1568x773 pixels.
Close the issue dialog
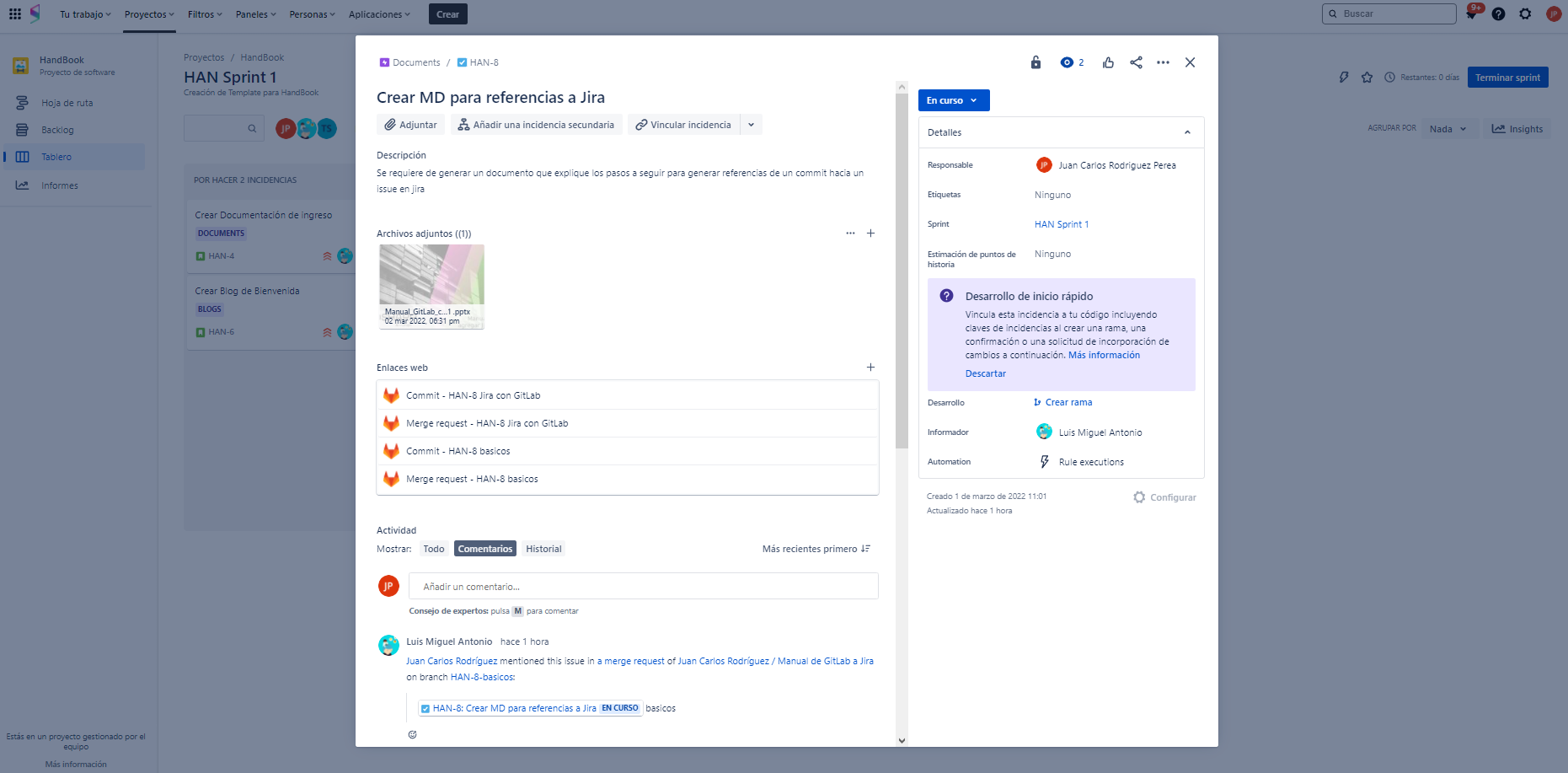pos(1190,62)
